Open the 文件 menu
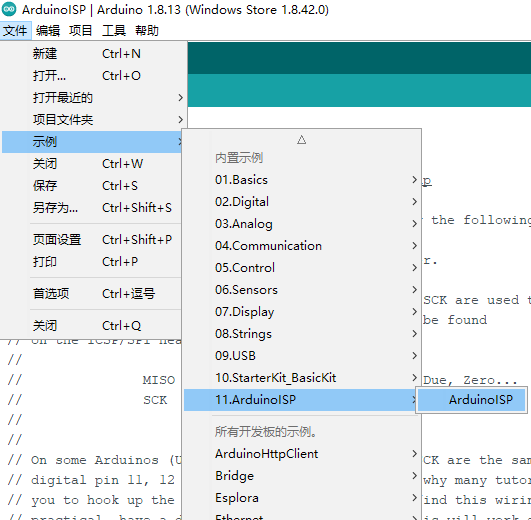531x520 pixels. point(15,31)
